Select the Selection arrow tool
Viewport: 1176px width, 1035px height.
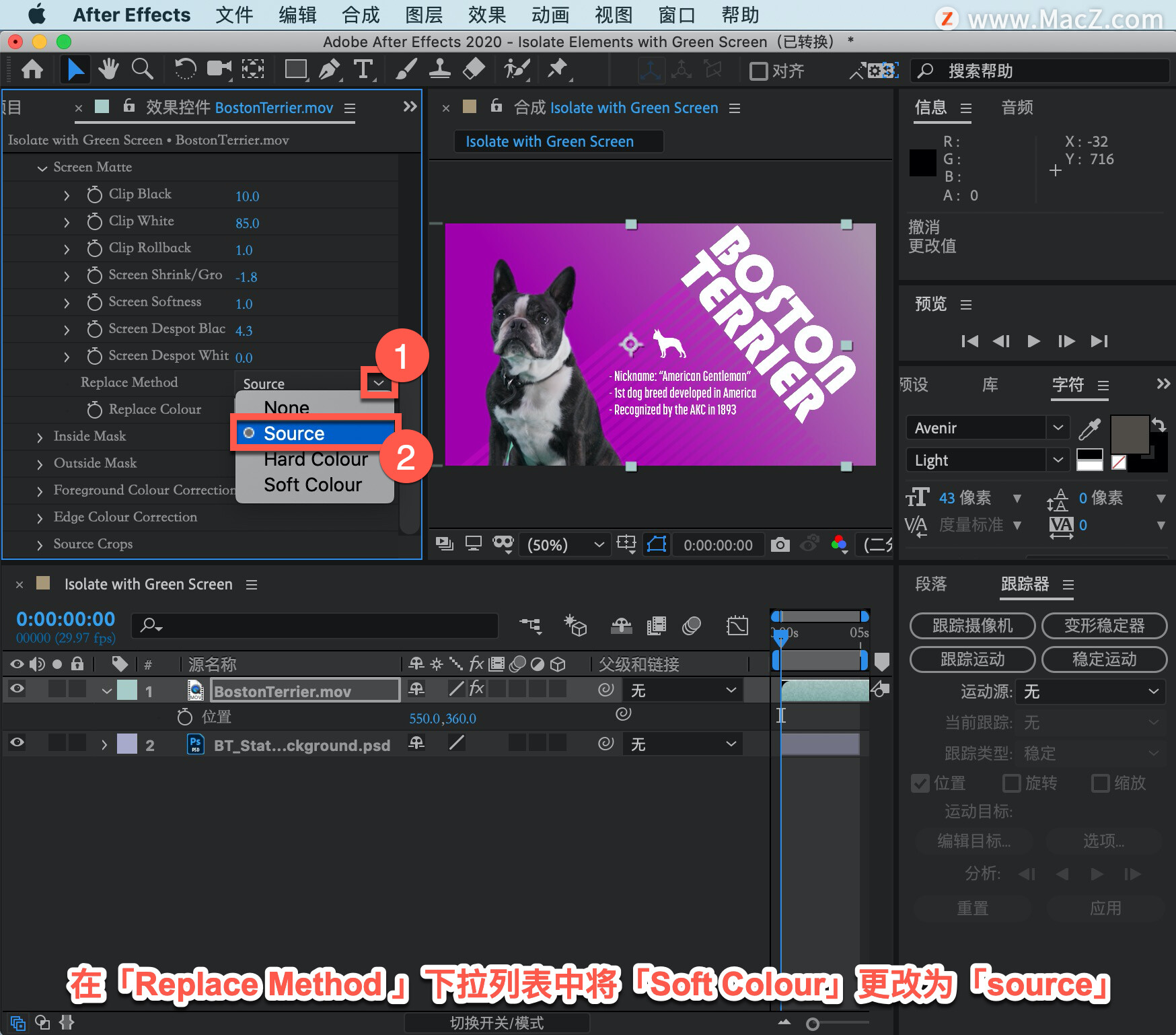tap(75, 70)
